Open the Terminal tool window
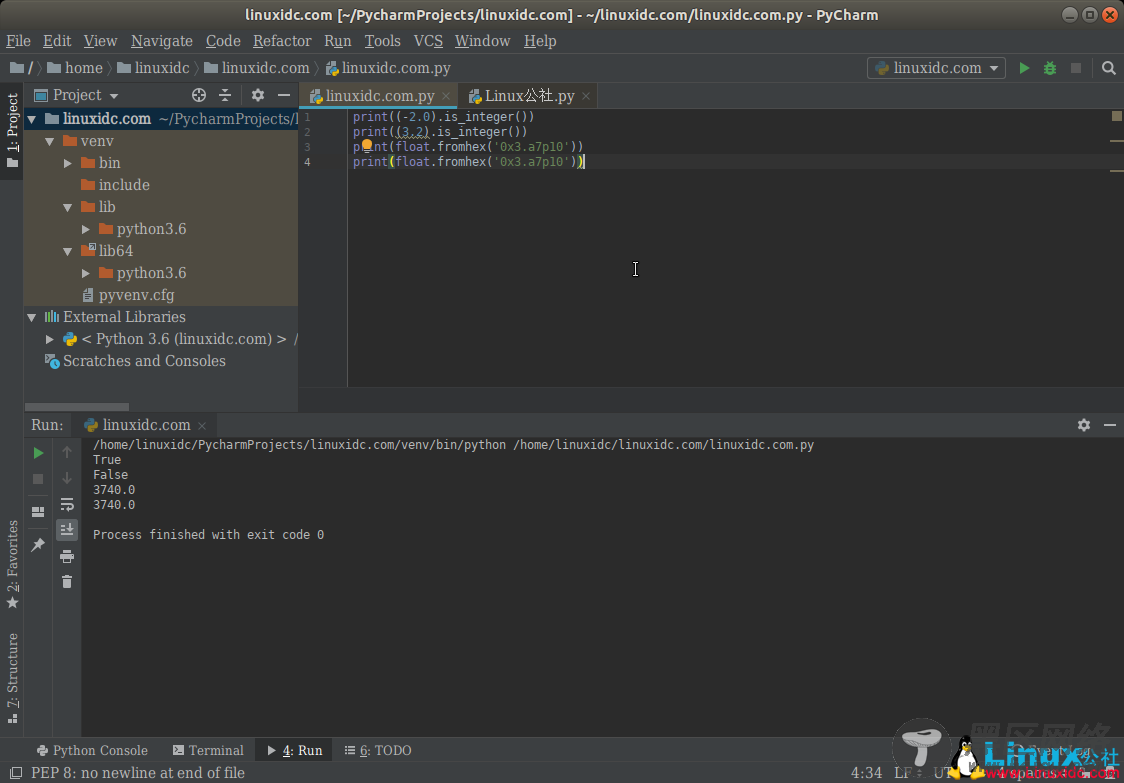The height and width of the screenshot is (783, 1124). (x=208, y=751)
